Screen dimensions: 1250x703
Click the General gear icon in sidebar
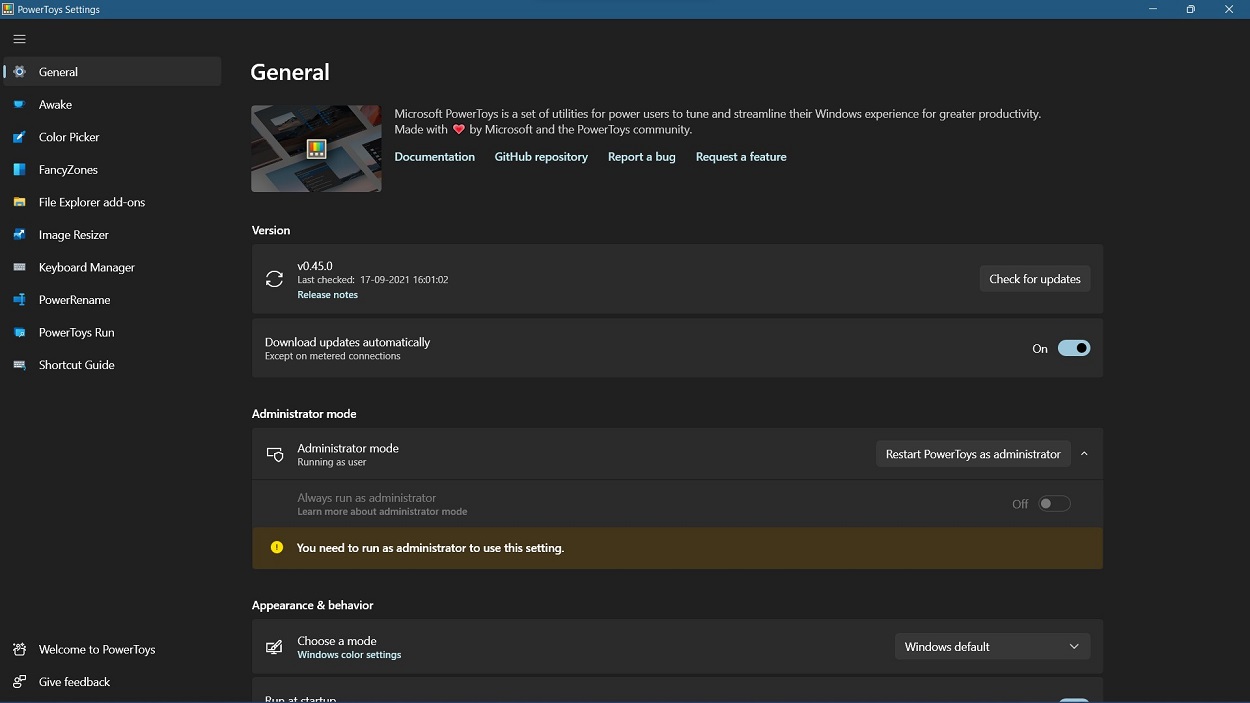(x=19, y=72)
